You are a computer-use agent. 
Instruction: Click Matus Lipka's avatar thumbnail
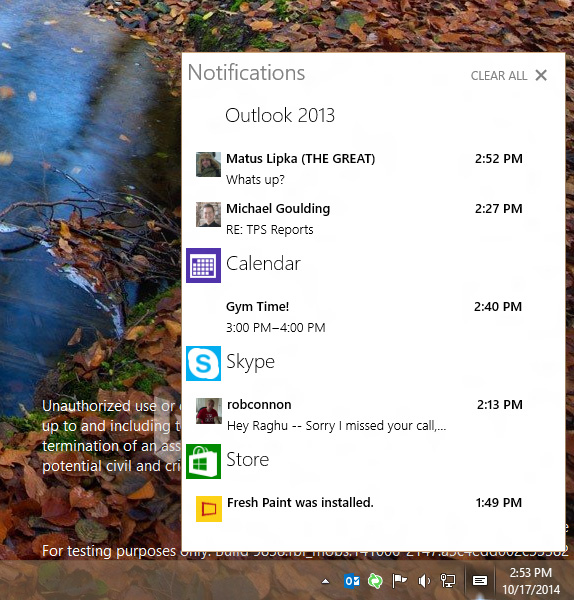pos(209,165)
